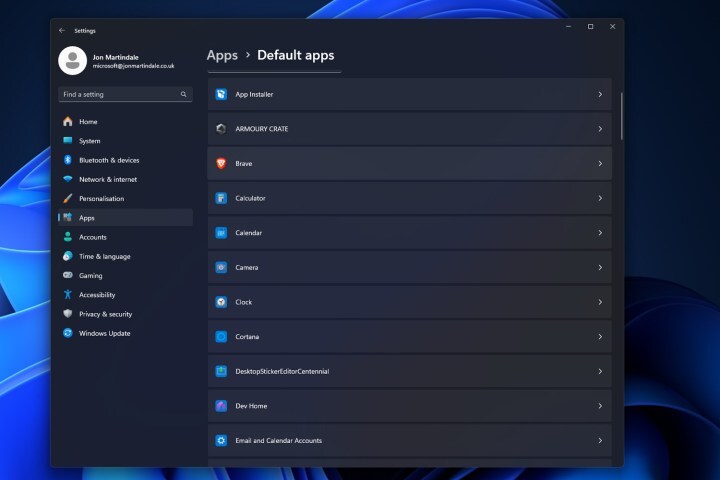Click the Network wifi icon in sidebar
This screenshot has width=720, height=480.
[x=68, y=179]
